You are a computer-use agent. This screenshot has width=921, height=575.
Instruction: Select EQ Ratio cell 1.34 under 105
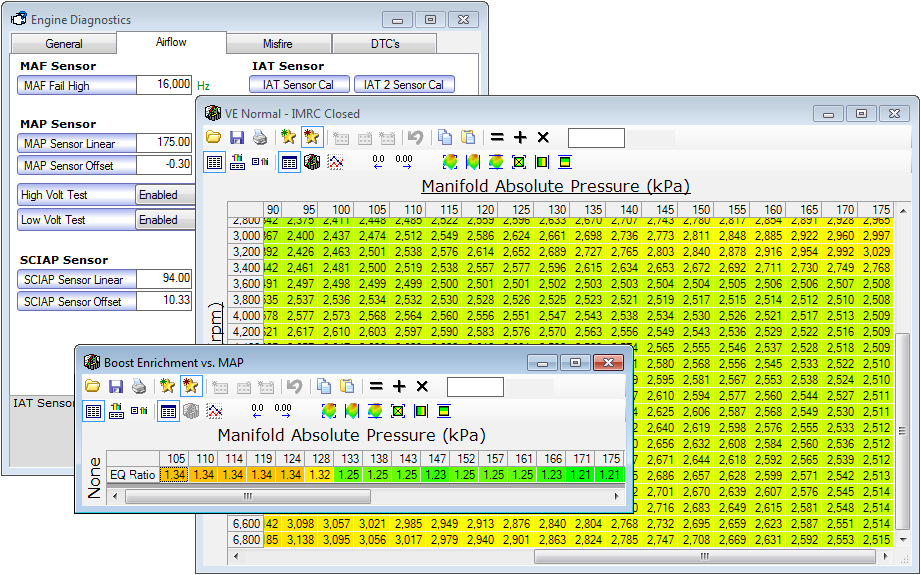(x=174, y=475)
